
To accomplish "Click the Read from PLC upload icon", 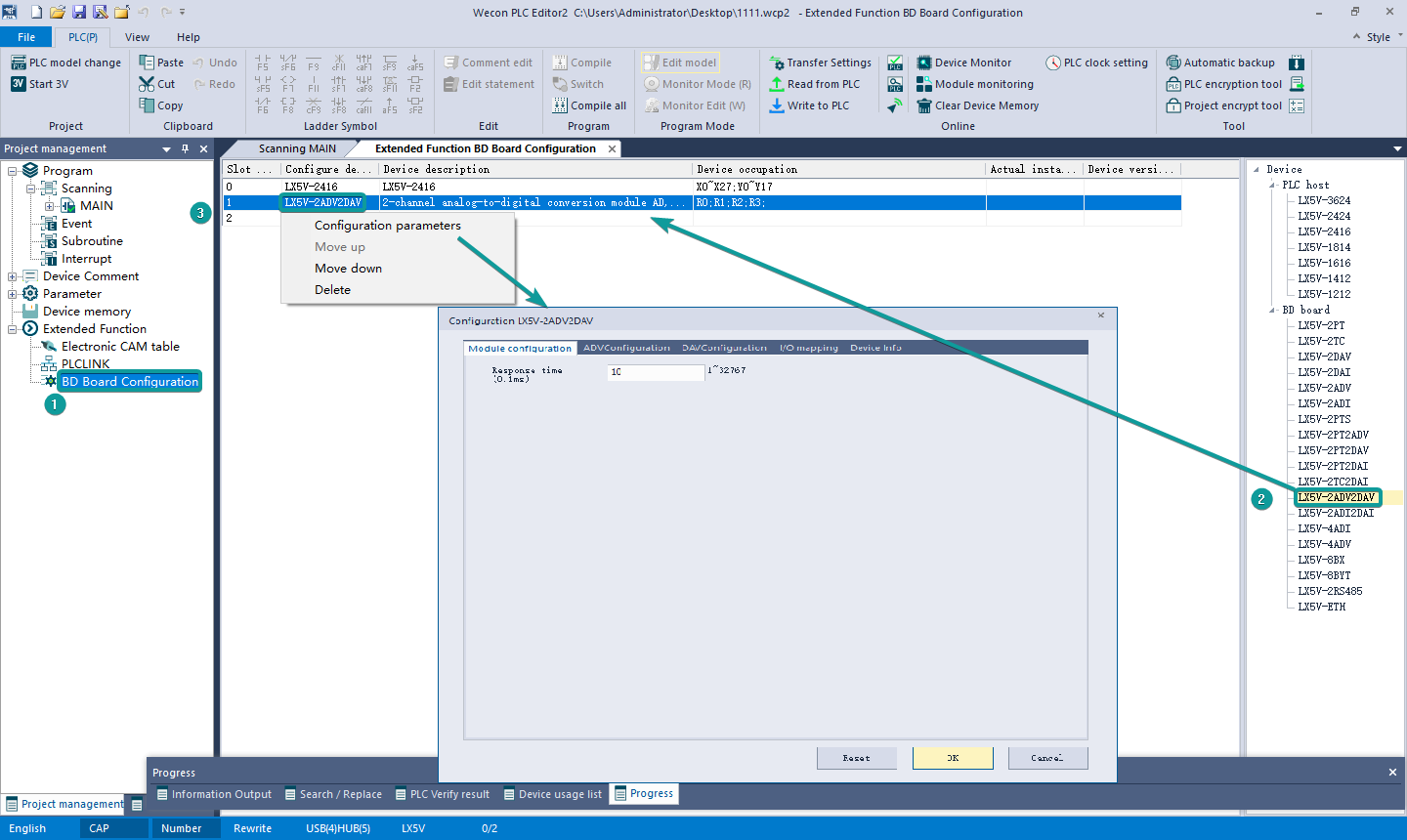I will pyautogui.click(x=777, y=84).
